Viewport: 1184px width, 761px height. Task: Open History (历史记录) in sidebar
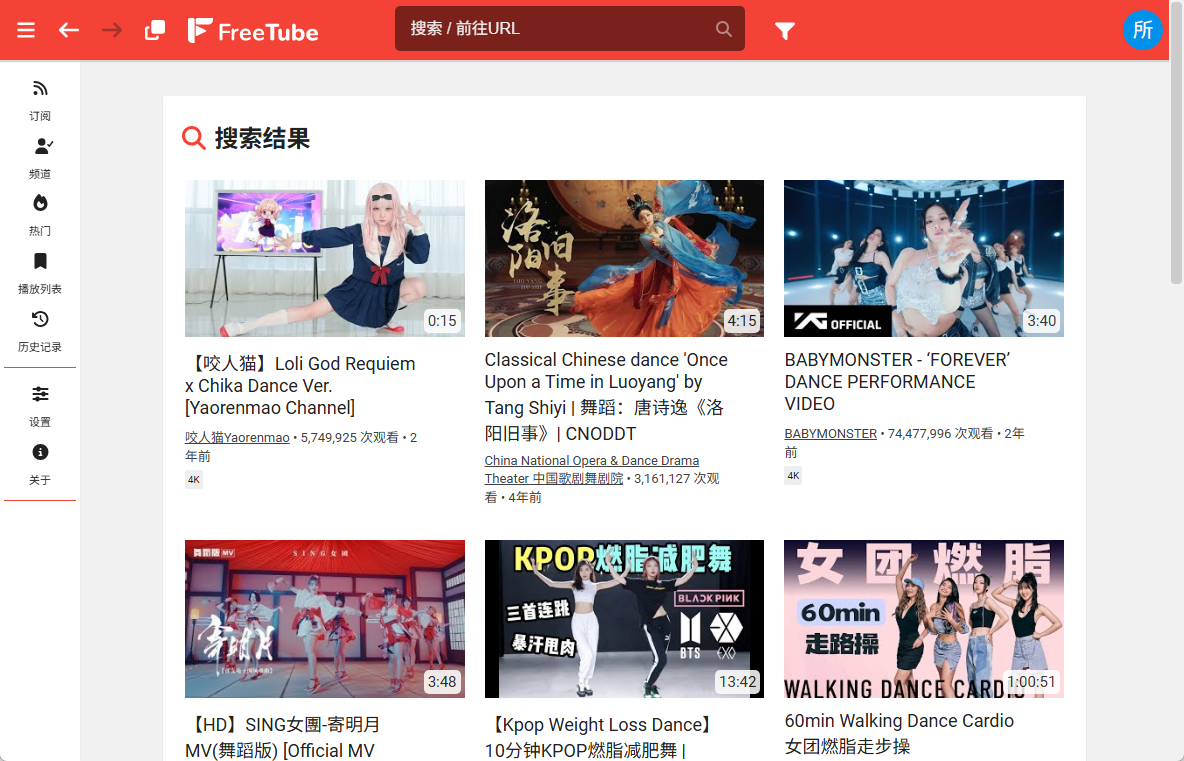tap(40, 332)
